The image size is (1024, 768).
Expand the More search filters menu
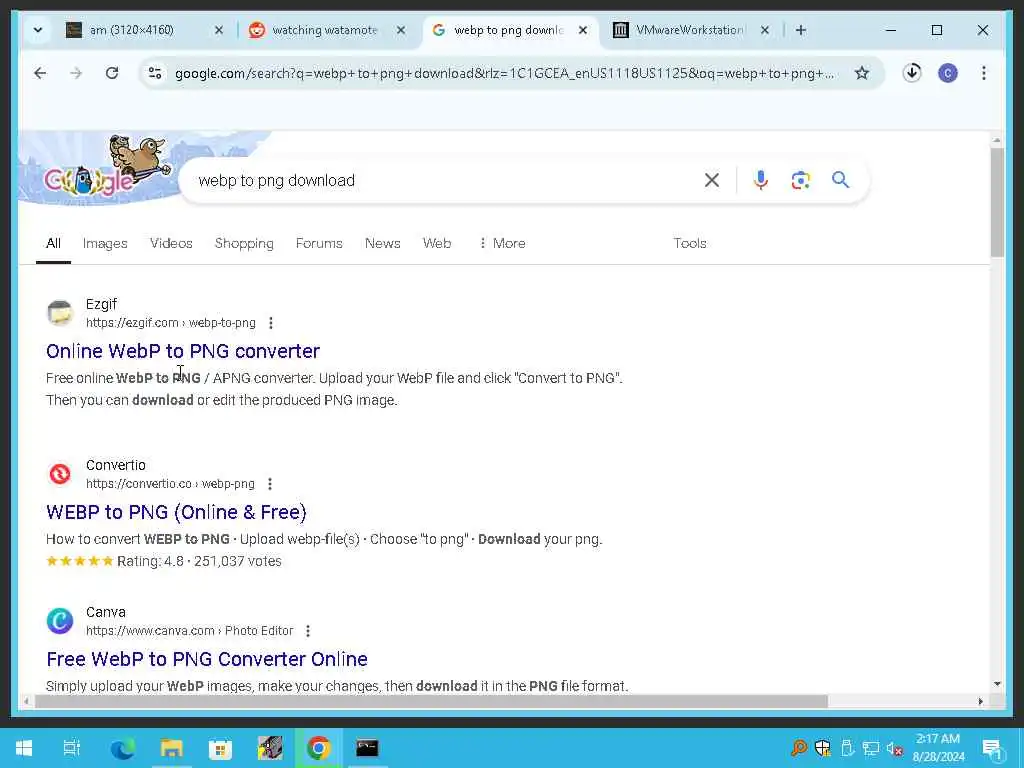pyautogui.click(x=502, y=243)
